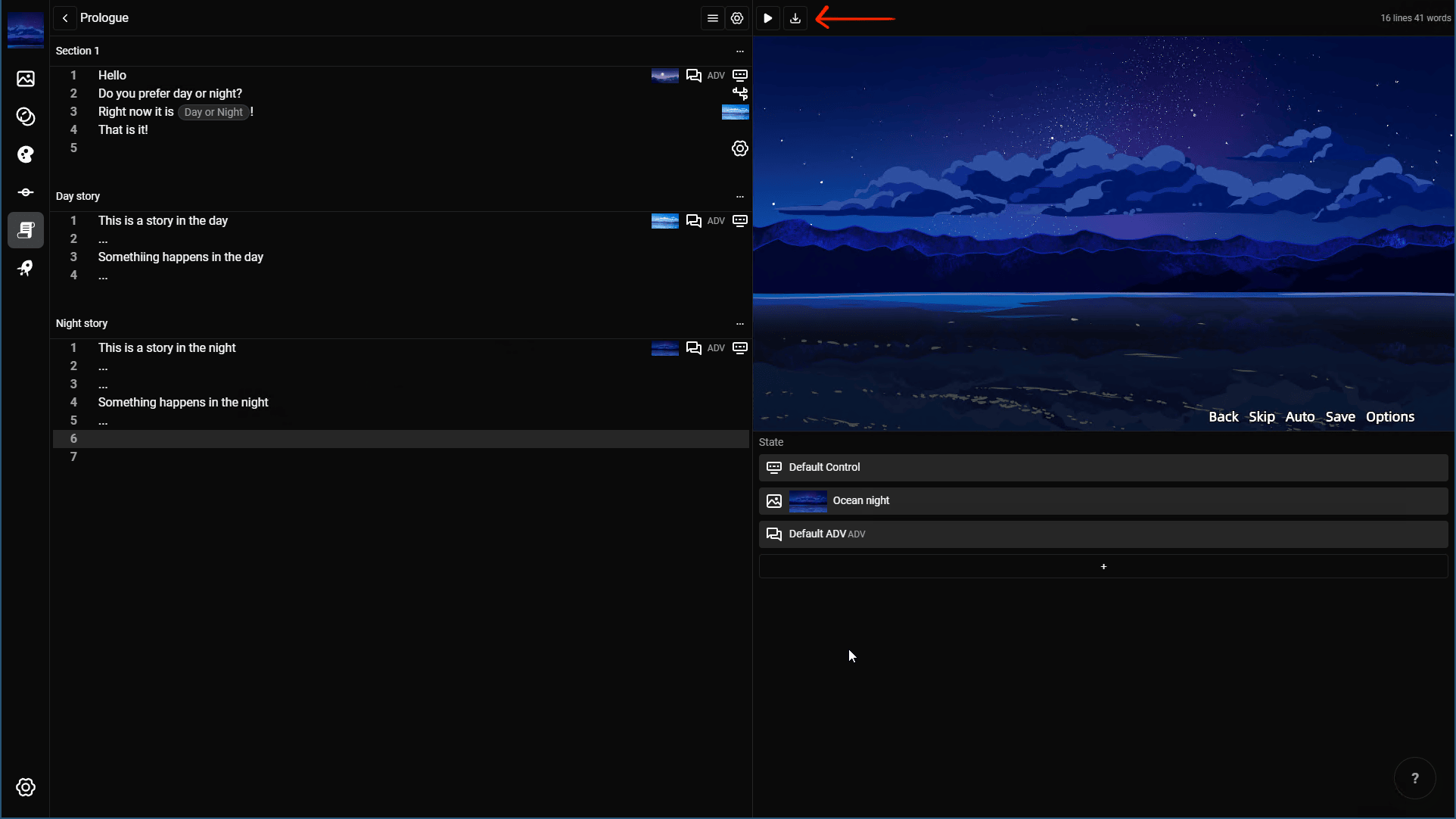Open the sticker/characters icon in sidebar

pos(26,117)
